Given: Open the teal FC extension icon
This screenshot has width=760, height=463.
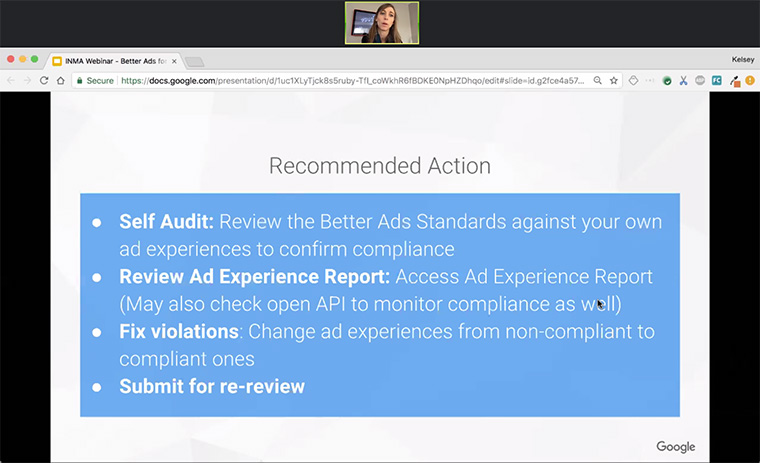Looking at the screenshot, I should [x=717, y=80].
